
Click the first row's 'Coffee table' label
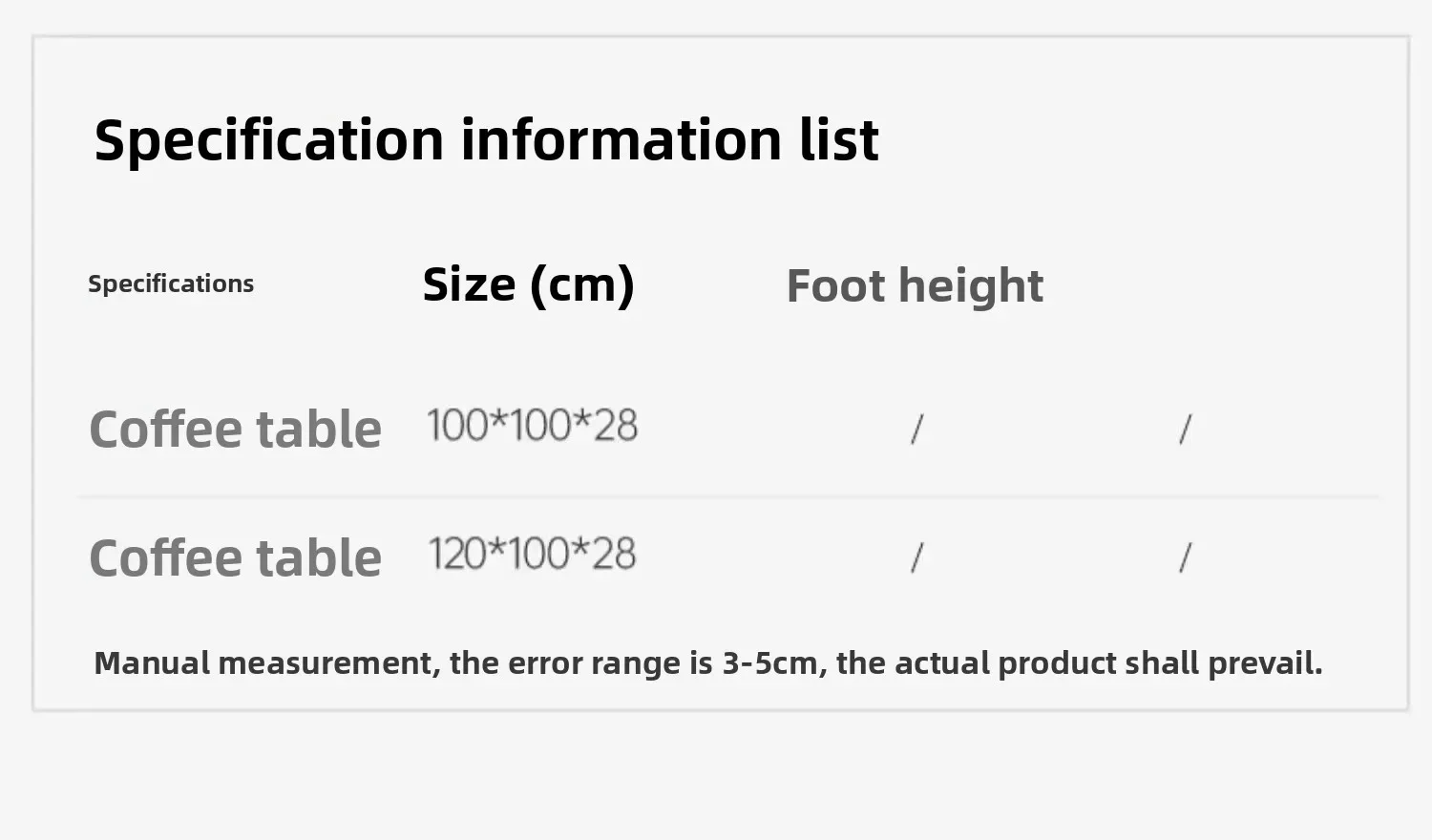pos(235,430)
